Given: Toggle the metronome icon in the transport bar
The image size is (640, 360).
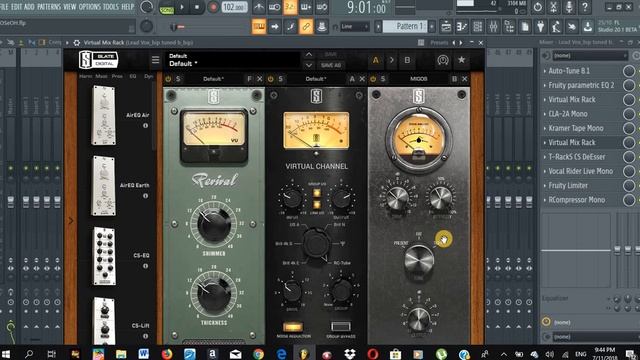Looking at the screenshot, I should click(259, 7).
